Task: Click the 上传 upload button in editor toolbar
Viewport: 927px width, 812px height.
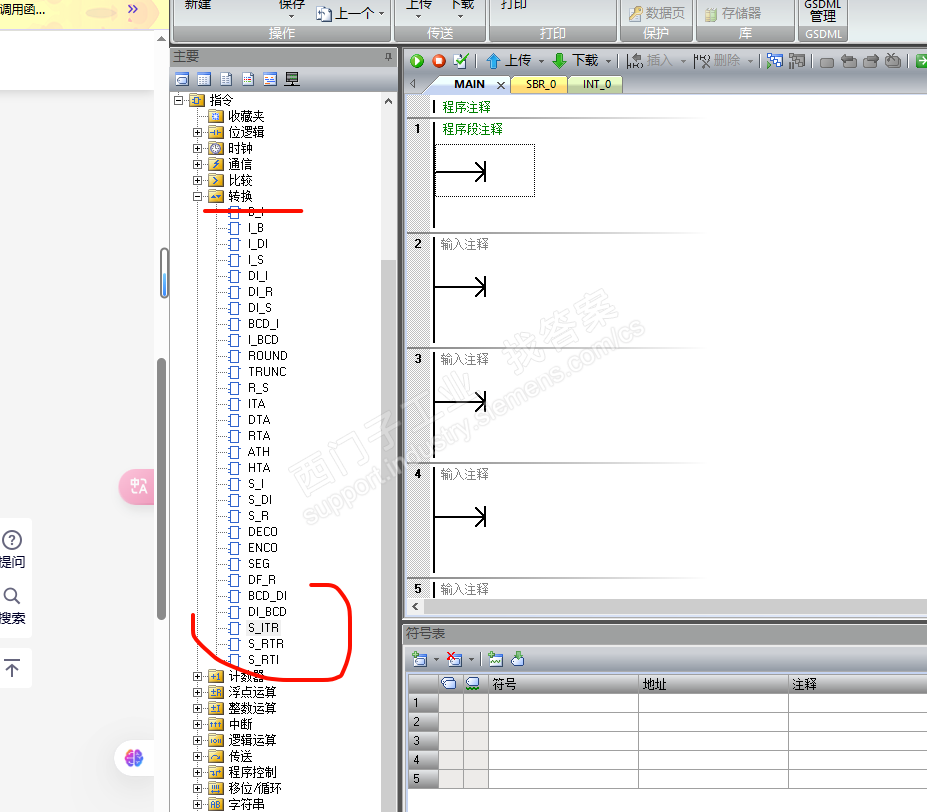Action: tap(508, 60)
